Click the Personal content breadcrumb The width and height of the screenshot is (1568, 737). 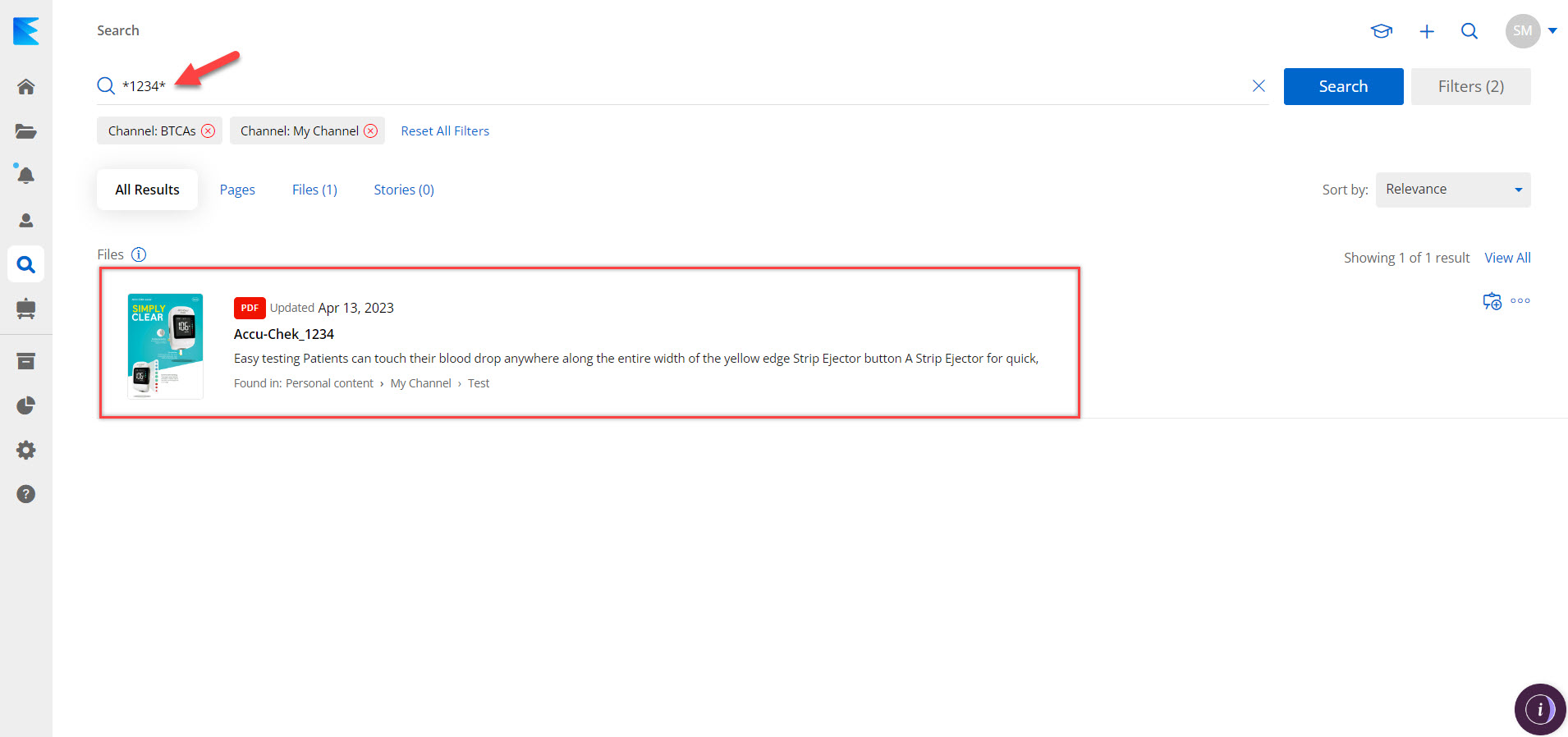(329, 383)
